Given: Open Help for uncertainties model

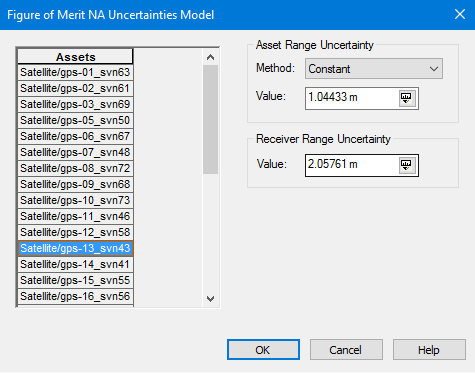Looking at the screenshot, I should tap(429, 350).
